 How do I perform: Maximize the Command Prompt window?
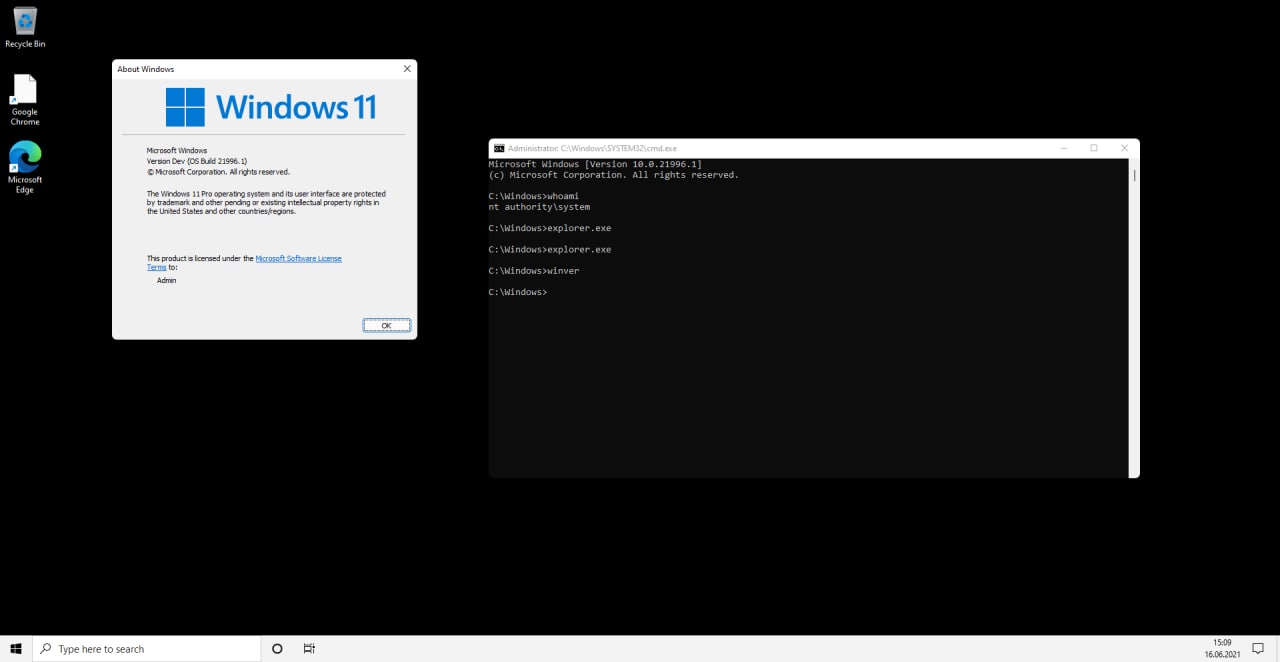click(1093, 148)
